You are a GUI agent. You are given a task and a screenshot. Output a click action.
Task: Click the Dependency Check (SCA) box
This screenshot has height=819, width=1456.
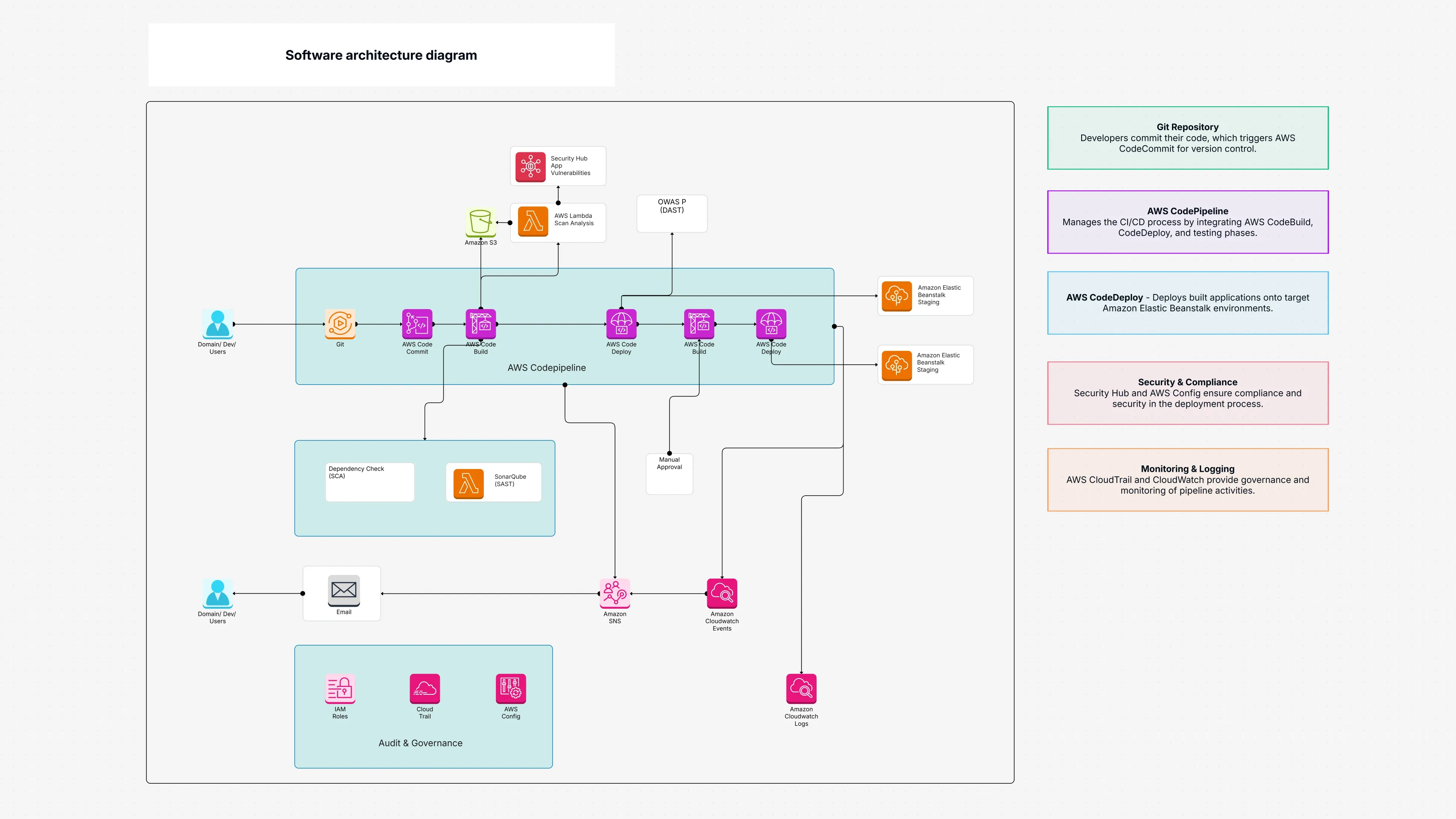[x=370, y=482]
